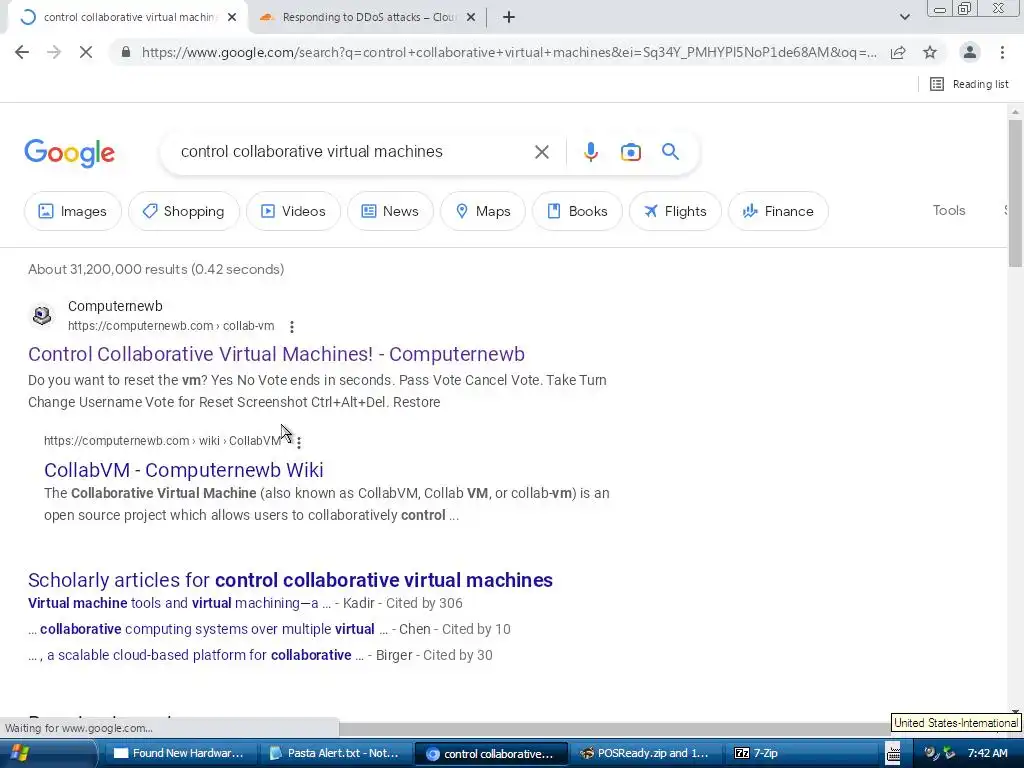Open the Windows Start button
This screenshot has height=768, width=1024.
(18, 753)
